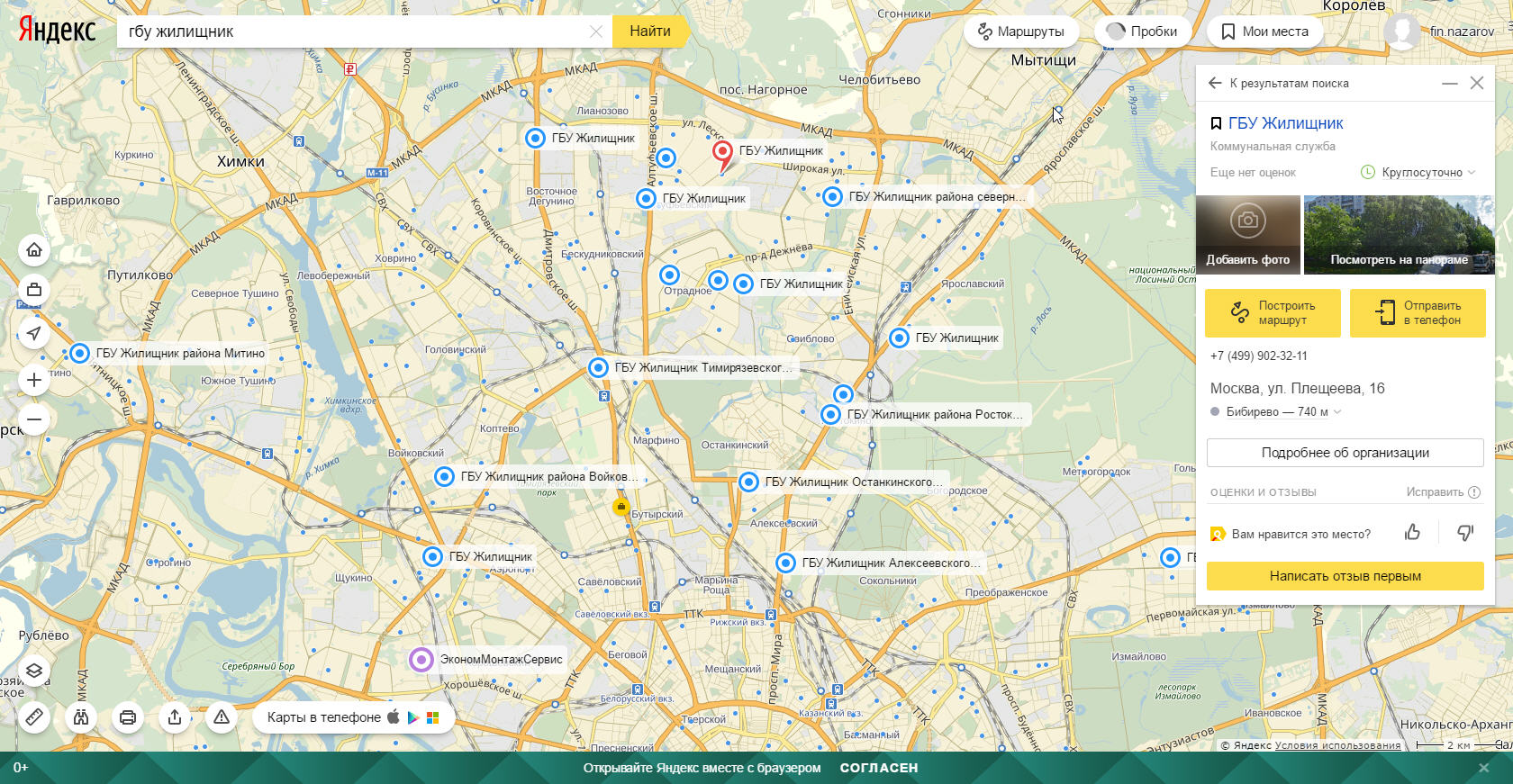This screenshot has width=1513, height=784.
Task: Select ЭкономМонтажСервис purple map marker
Action: 421,659
